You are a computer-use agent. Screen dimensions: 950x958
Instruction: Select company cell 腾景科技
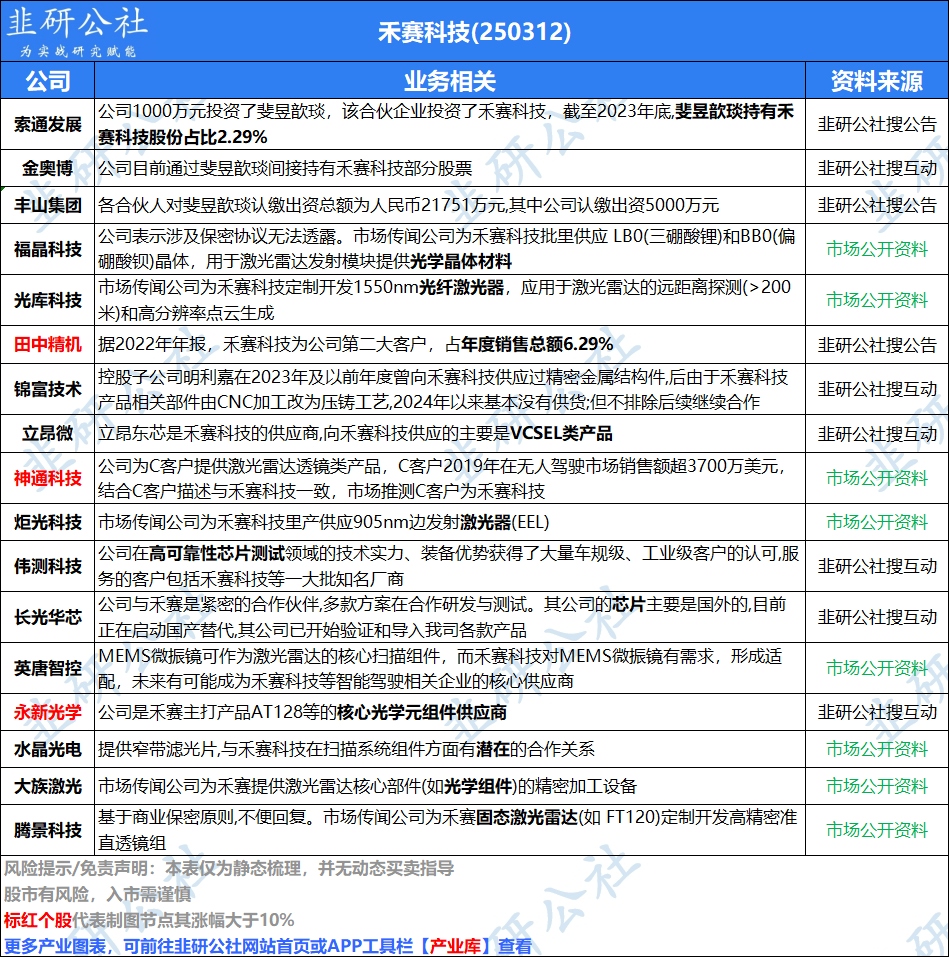pos(48,830)
